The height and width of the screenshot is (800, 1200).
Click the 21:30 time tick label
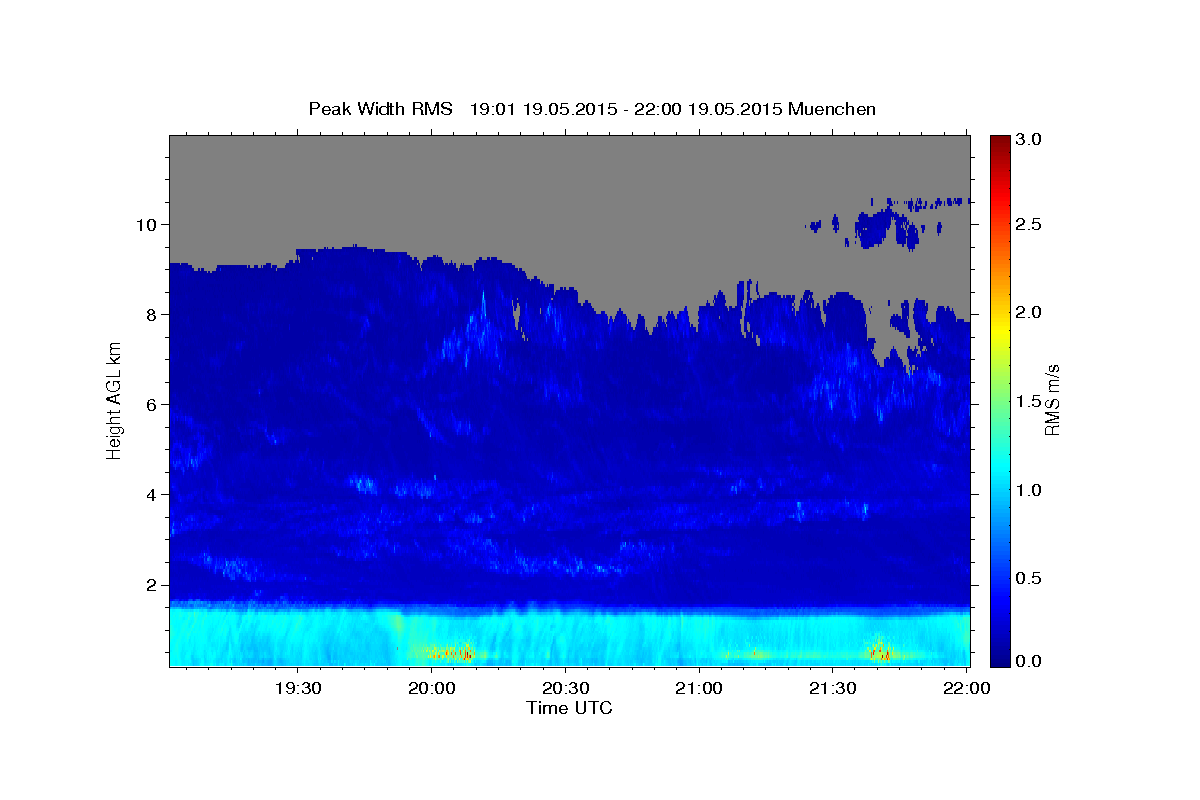832,688
